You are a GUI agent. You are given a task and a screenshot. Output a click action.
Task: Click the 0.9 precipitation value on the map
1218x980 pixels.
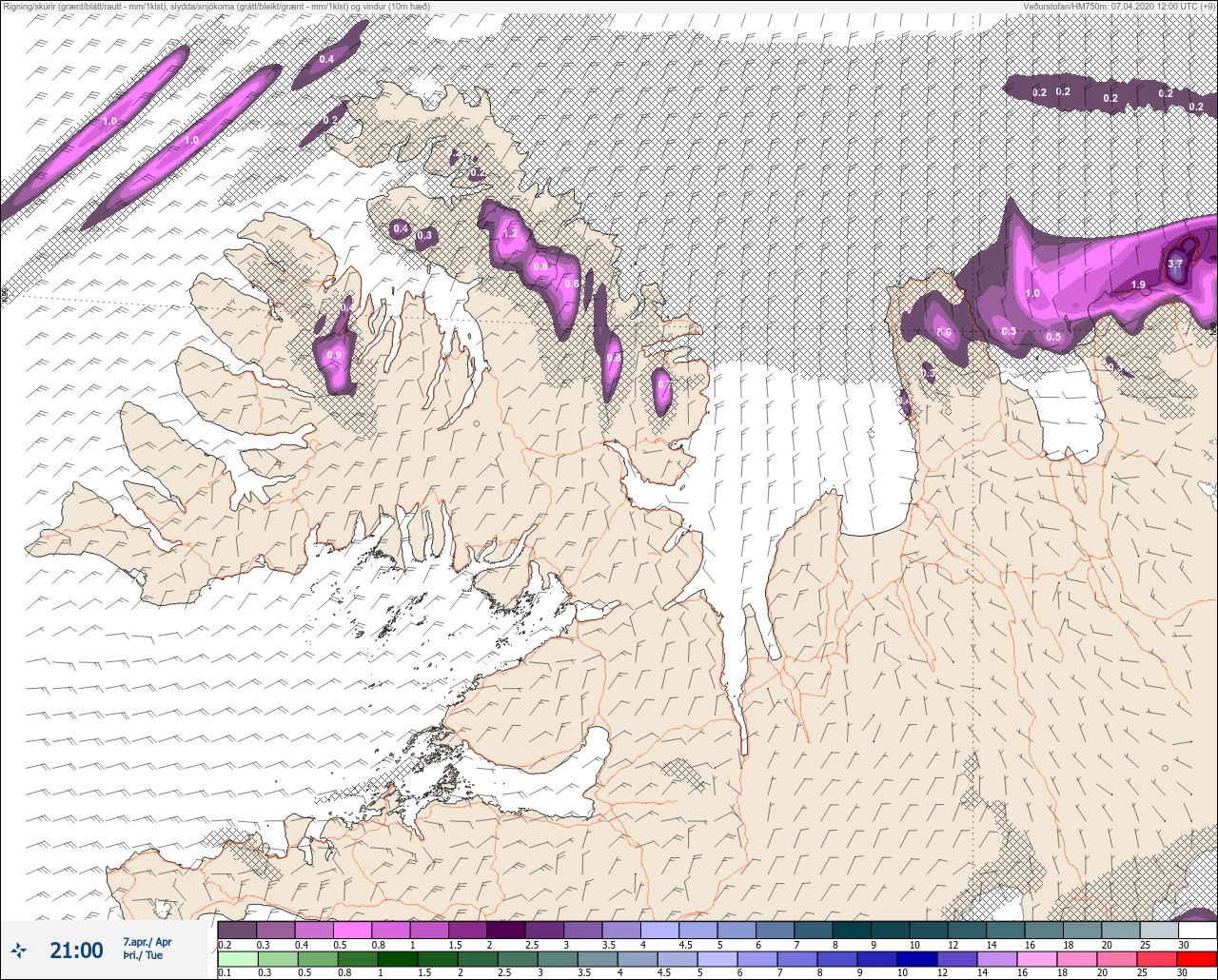pos(334,355)
